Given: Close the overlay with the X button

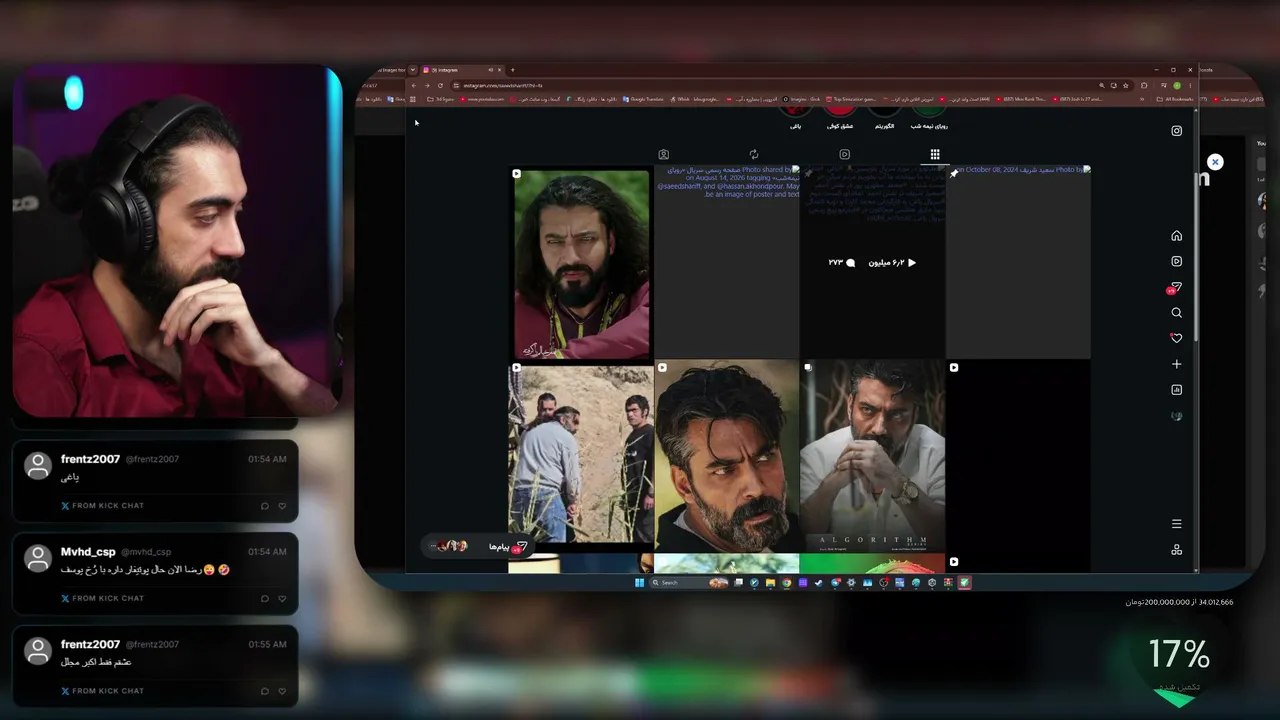Looking at the screenshot, I should pos(1215,162).
